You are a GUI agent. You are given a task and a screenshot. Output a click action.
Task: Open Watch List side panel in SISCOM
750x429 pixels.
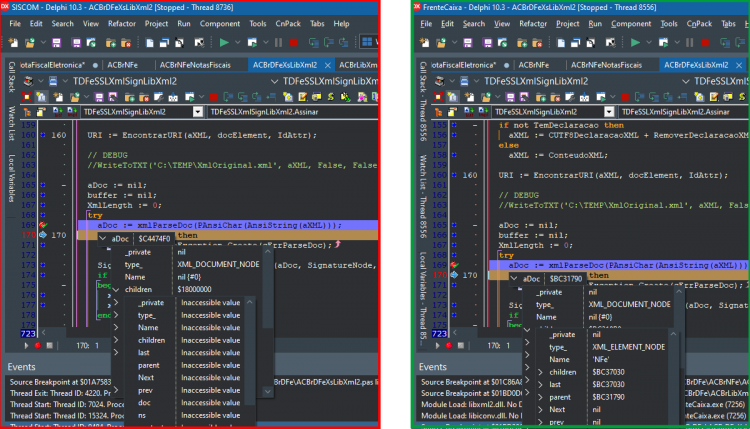pyautogui.click(x=11, y=124)
